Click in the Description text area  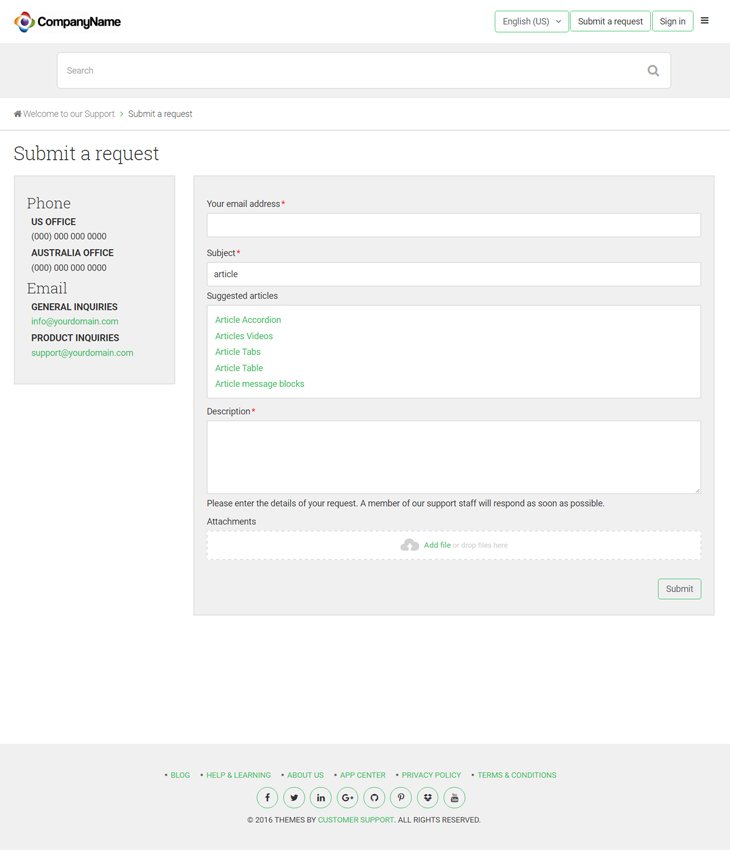(x=454, y=457)
